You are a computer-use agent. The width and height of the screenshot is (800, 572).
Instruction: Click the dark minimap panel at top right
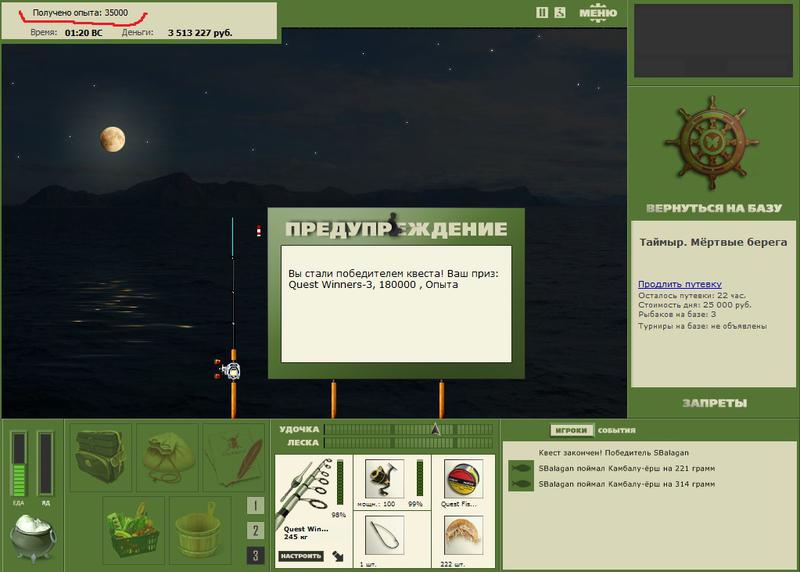[x=713, y=41]
